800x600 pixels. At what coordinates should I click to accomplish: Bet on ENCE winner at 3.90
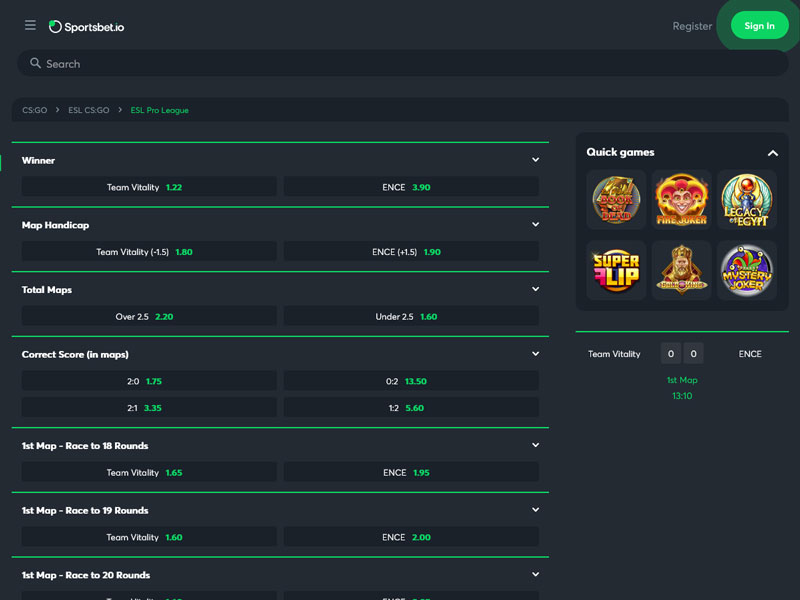coord(411,187)
